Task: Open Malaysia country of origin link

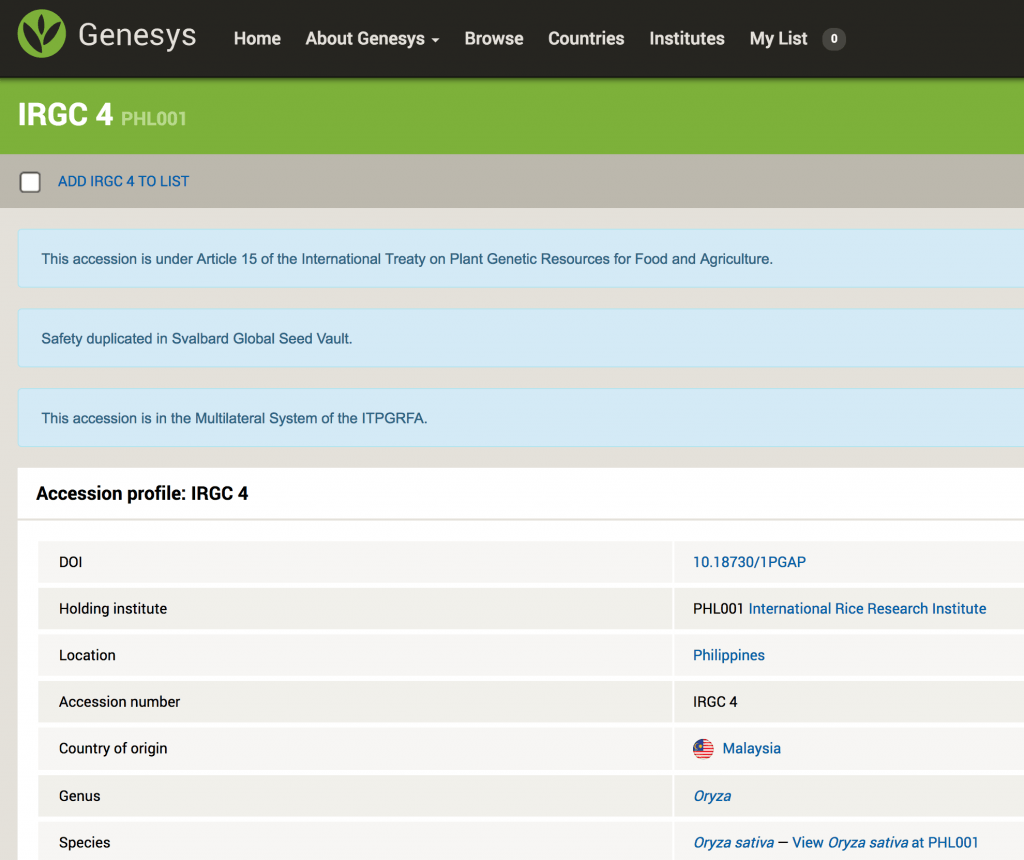Action: pyautogui.click(x=751, y=748)
